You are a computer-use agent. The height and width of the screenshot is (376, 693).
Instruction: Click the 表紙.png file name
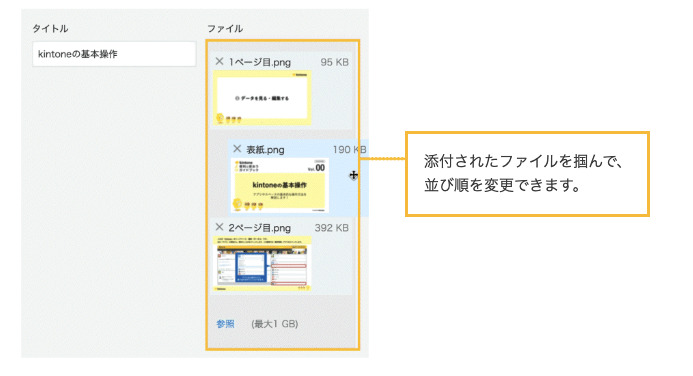tap(265, 150)
